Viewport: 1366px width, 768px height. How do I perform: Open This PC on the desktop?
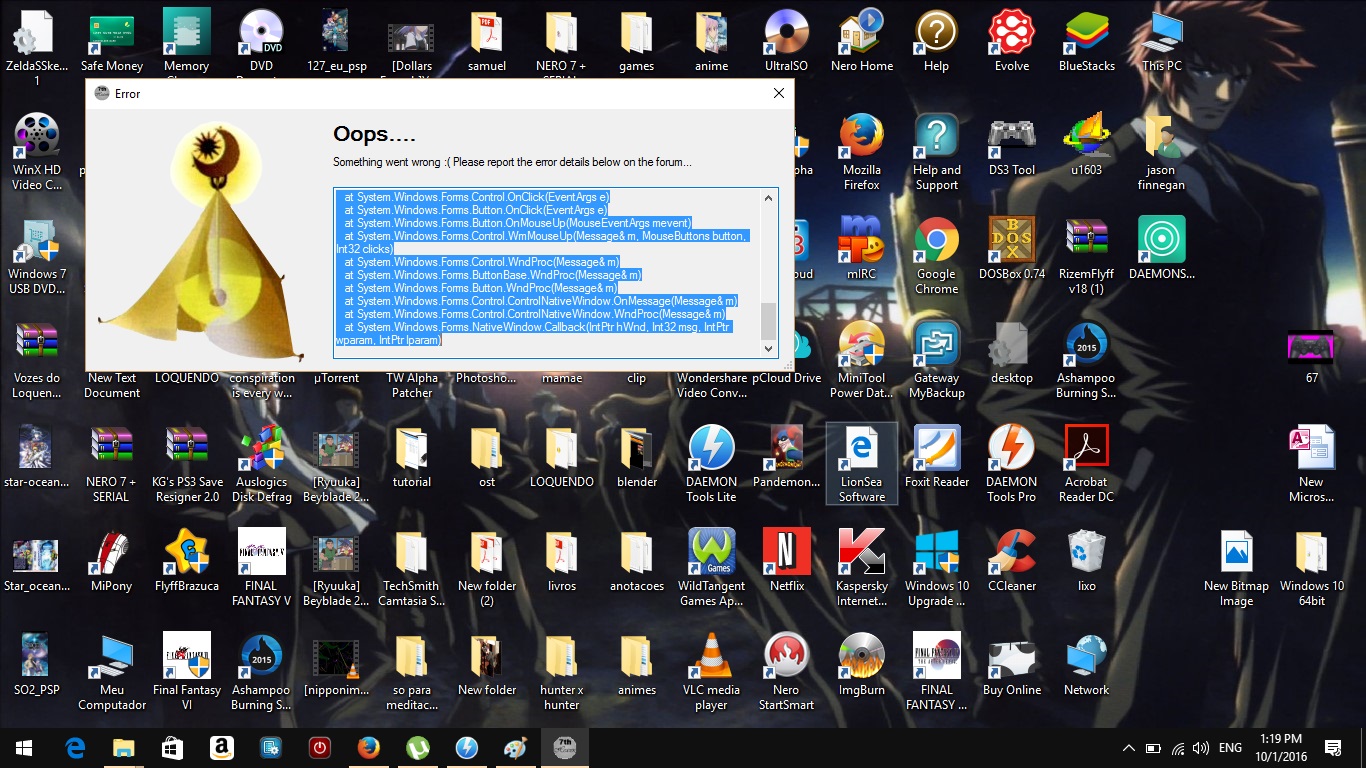pos(1162,42)
